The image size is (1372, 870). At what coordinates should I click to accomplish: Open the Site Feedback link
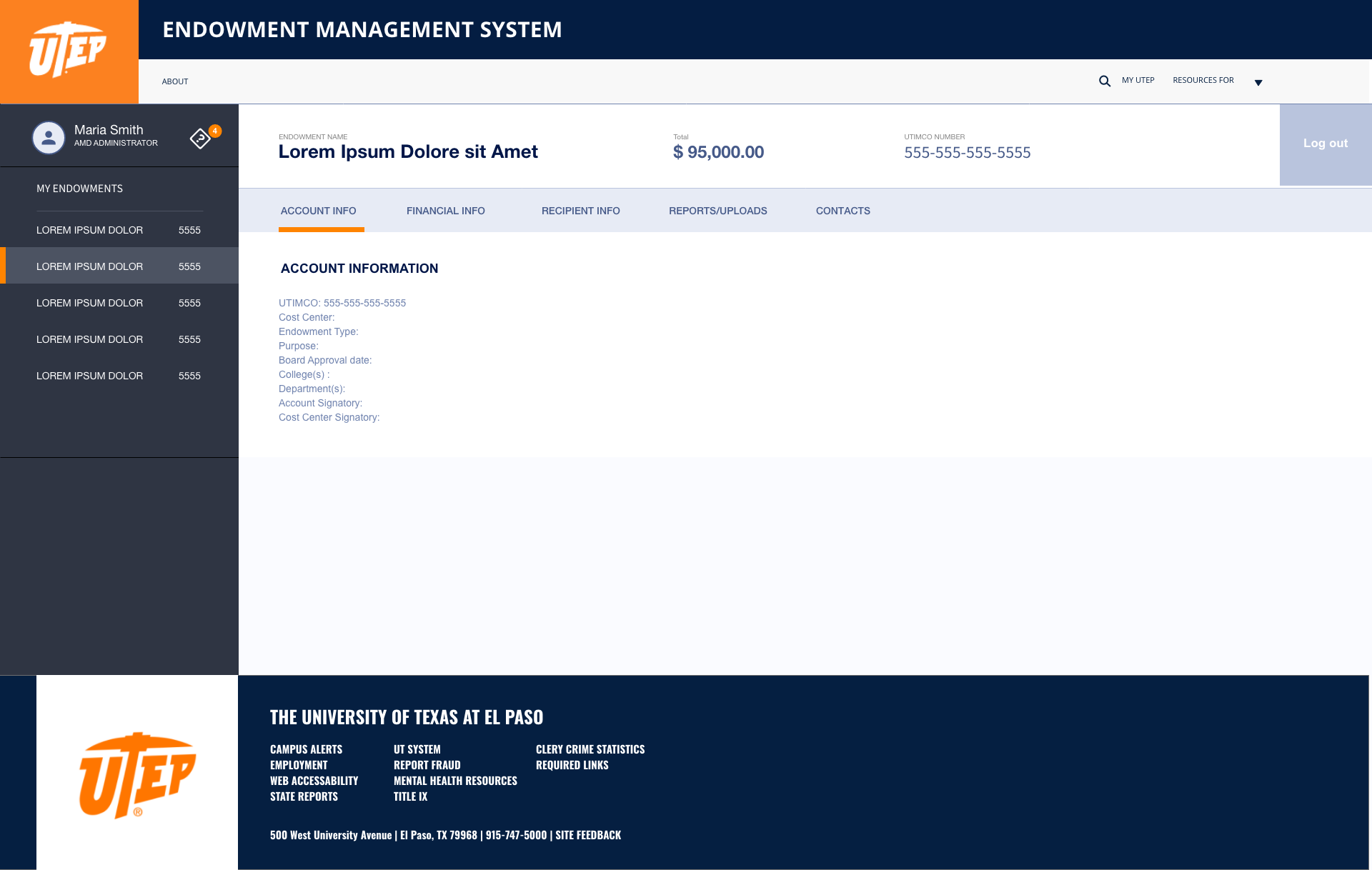pos(588,835)
